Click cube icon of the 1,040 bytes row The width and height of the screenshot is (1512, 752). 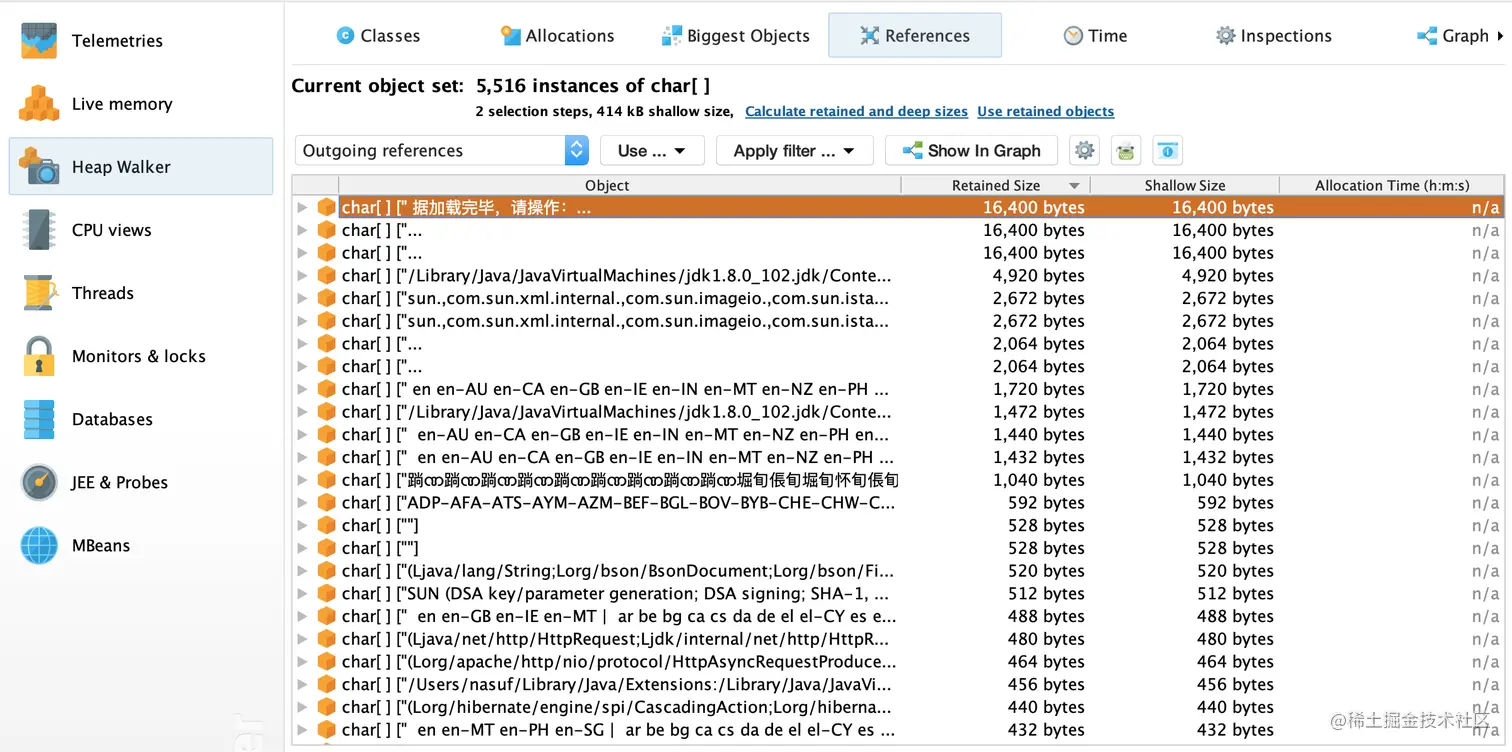pyautogui.click(x=326, y=480)
